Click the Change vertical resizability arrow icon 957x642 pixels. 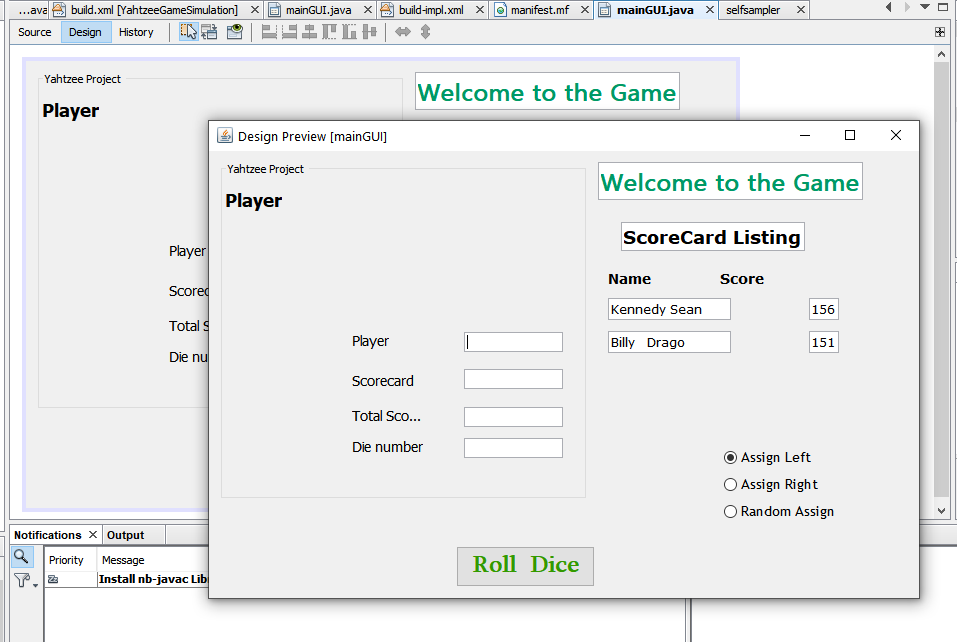point(425,32)
